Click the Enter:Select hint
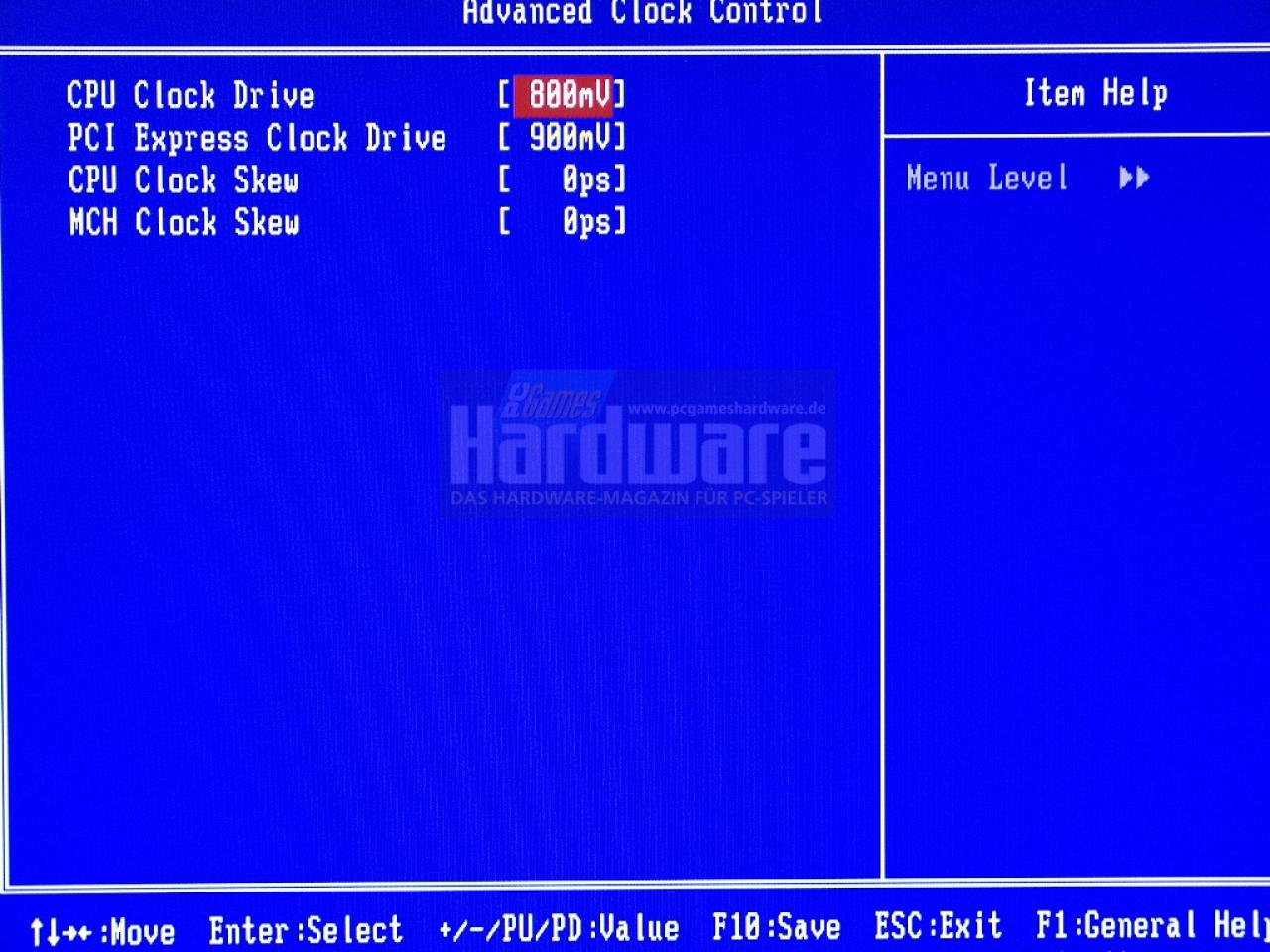 tap(306, 930)
